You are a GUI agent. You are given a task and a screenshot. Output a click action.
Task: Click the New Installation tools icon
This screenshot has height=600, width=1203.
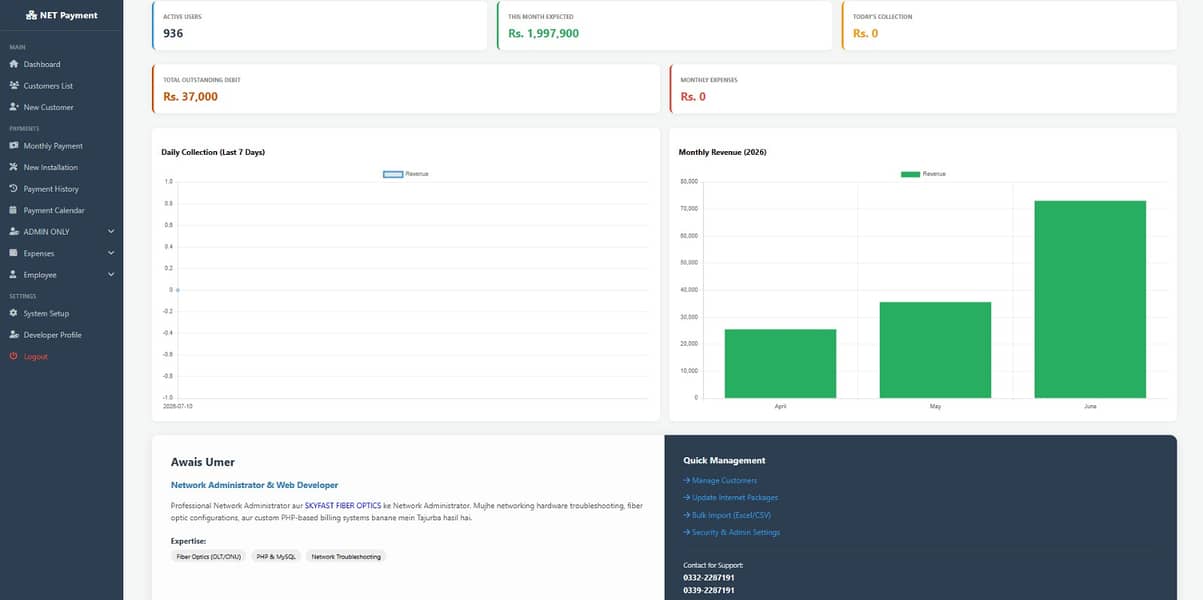tap(14, 167)
